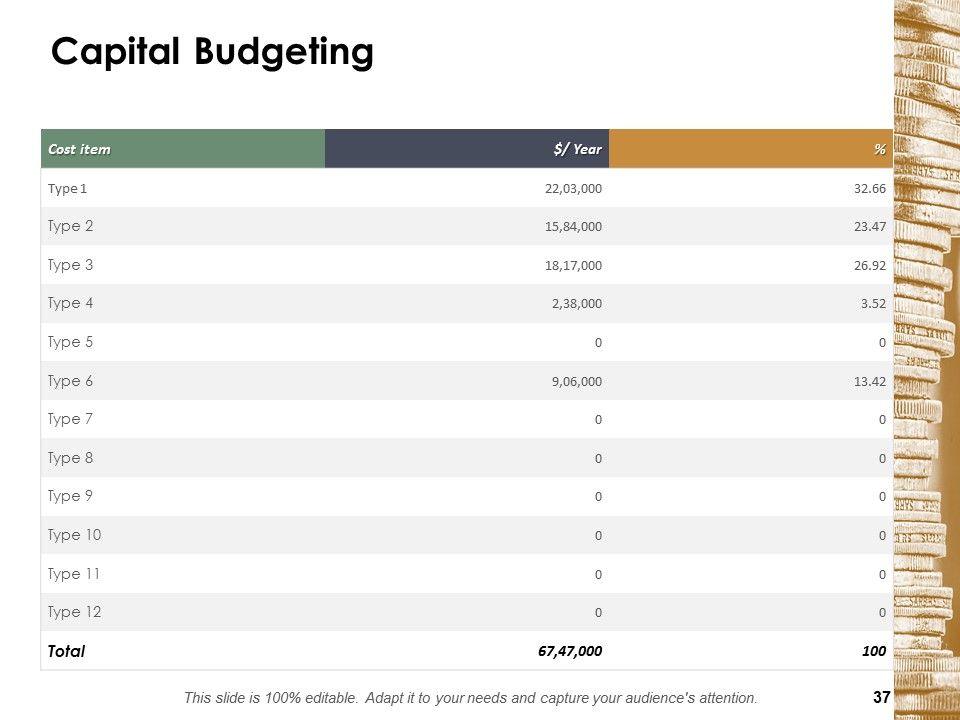
Task: Select the 2,38,000 value for Type 4
Action: tap(577, 304)
